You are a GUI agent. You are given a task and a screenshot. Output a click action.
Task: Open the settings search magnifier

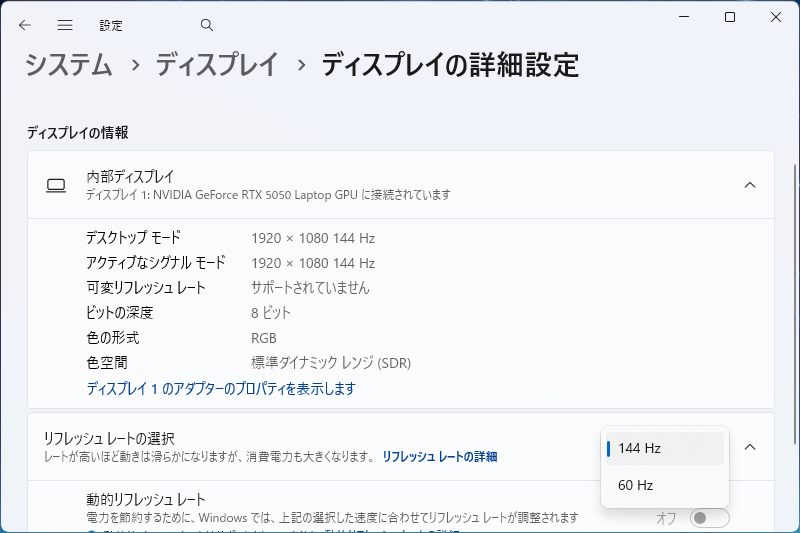(x=207, y=25)
